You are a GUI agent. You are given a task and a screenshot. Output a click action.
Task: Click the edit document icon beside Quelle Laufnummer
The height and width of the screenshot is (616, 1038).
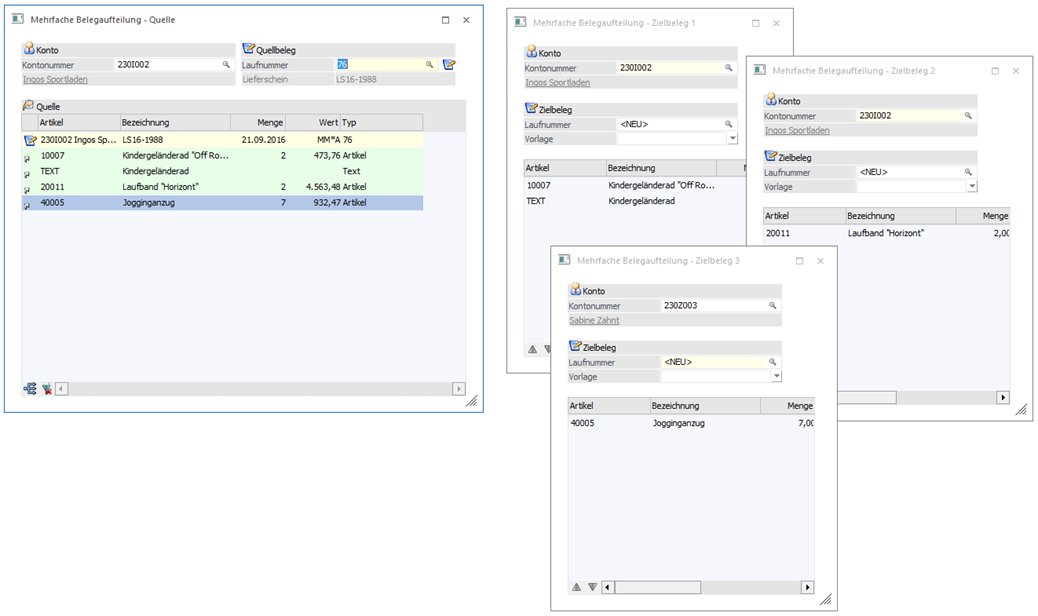(449, 65)
